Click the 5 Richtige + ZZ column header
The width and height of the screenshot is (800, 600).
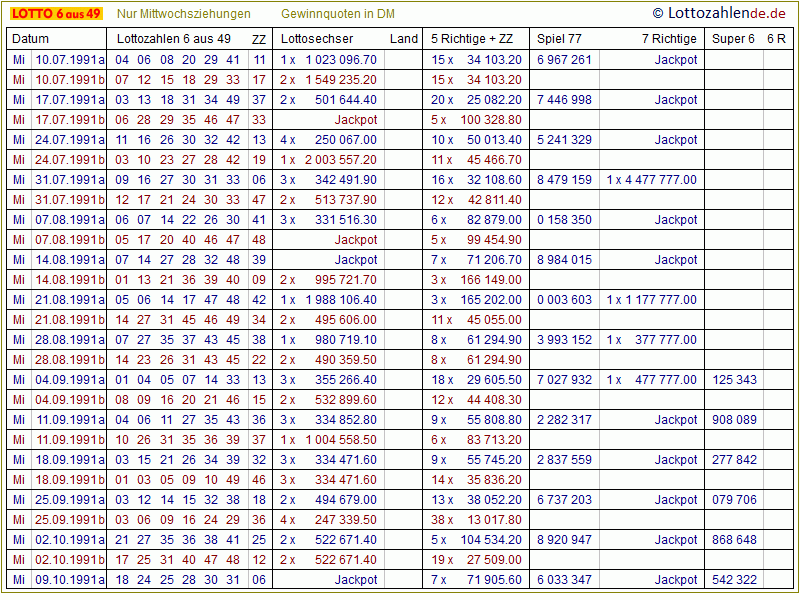click(x=471, y=39)
